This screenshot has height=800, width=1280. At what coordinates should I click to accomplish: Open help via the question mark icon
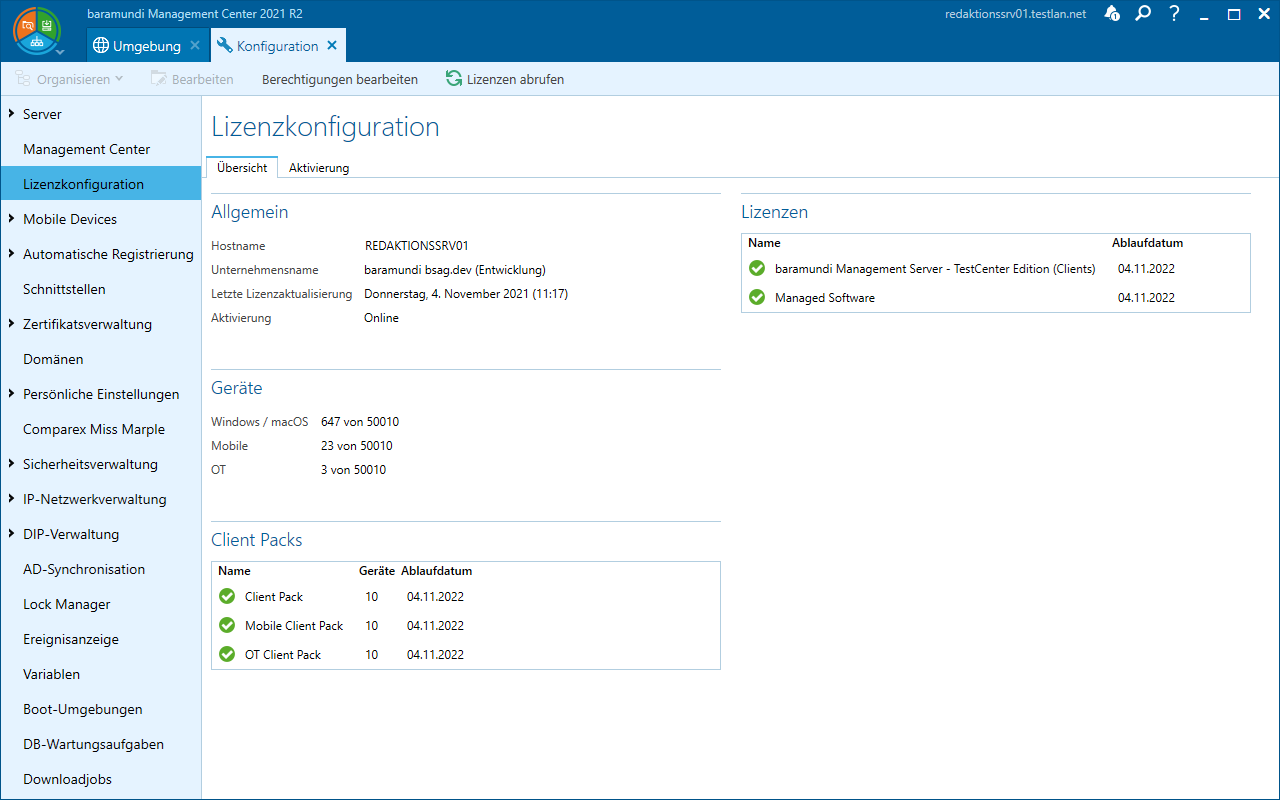click(x=1175, y=14)
